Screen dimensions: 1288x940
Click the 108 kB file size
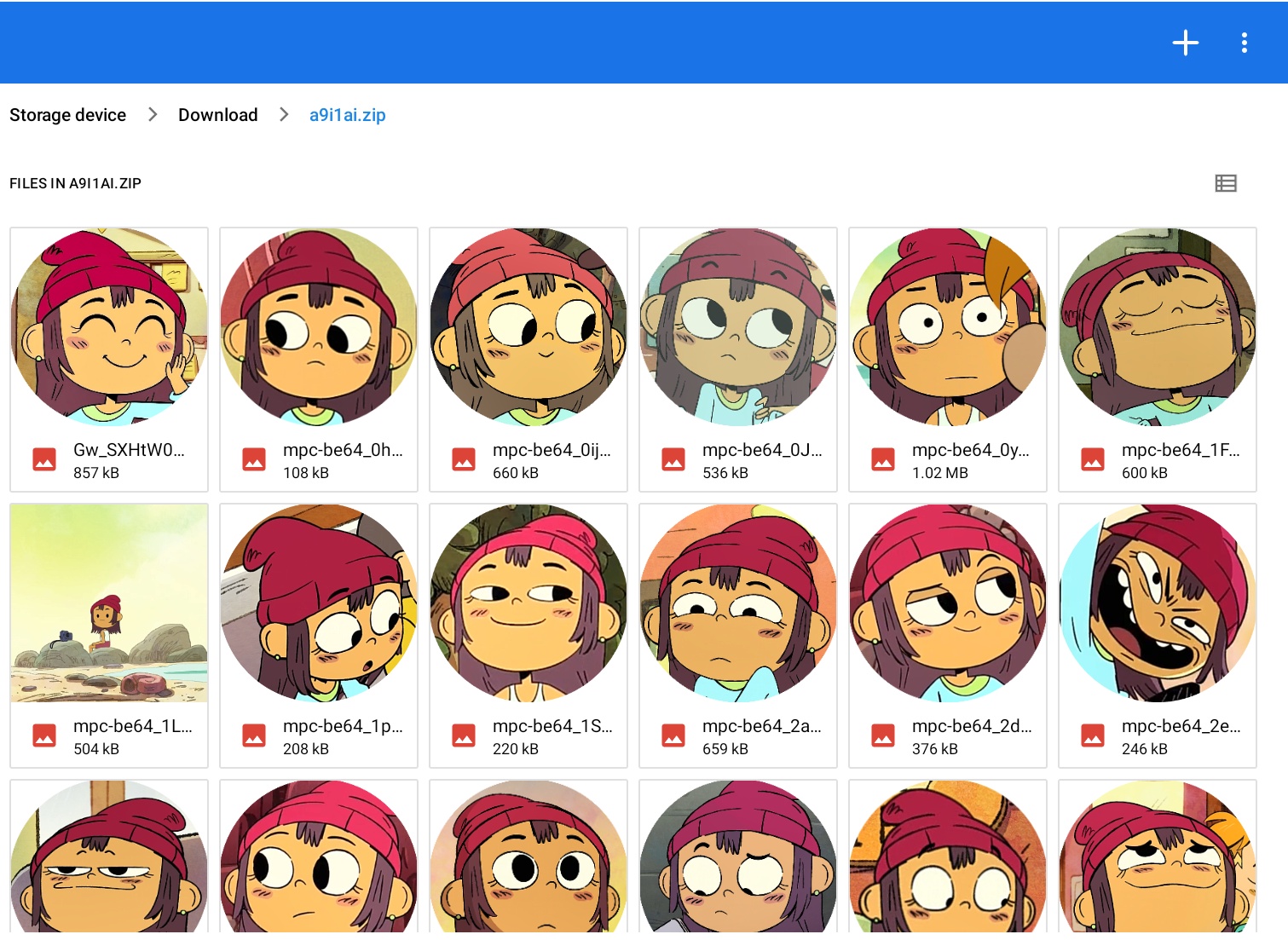coord(306,473)
